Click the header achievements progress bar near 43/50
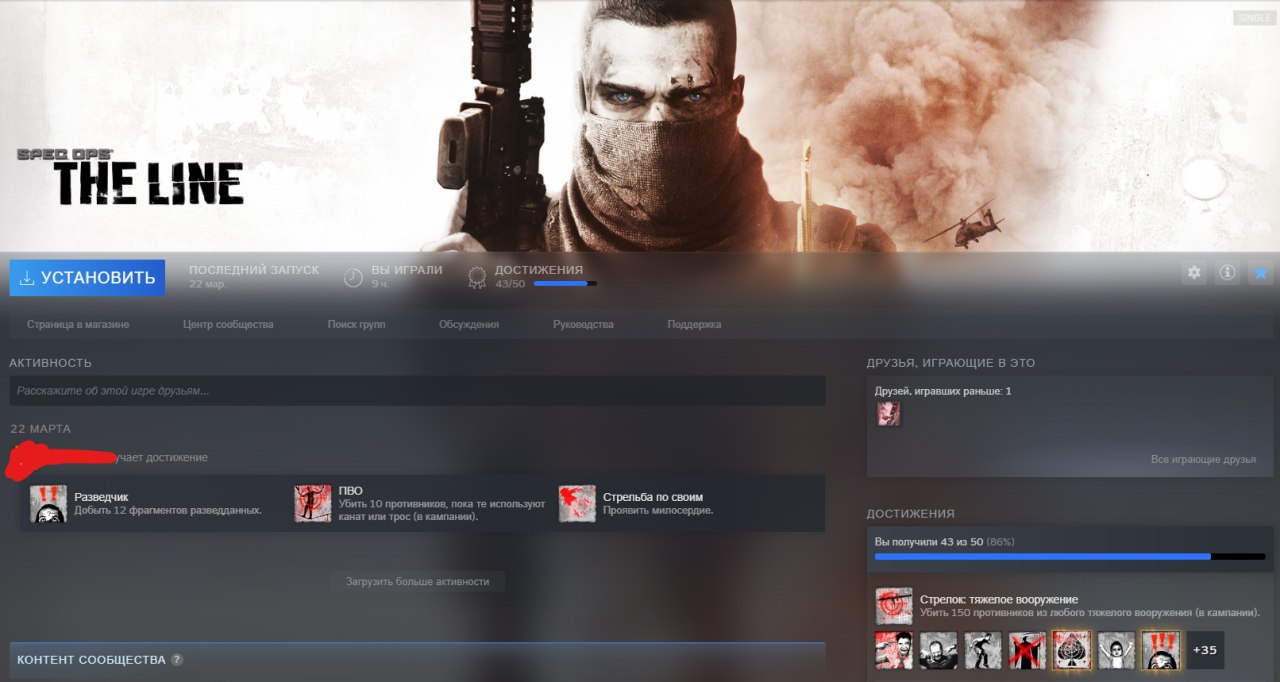Image resolution: width=1280 pixels, height=682 pixels. [x=565, y=284]
